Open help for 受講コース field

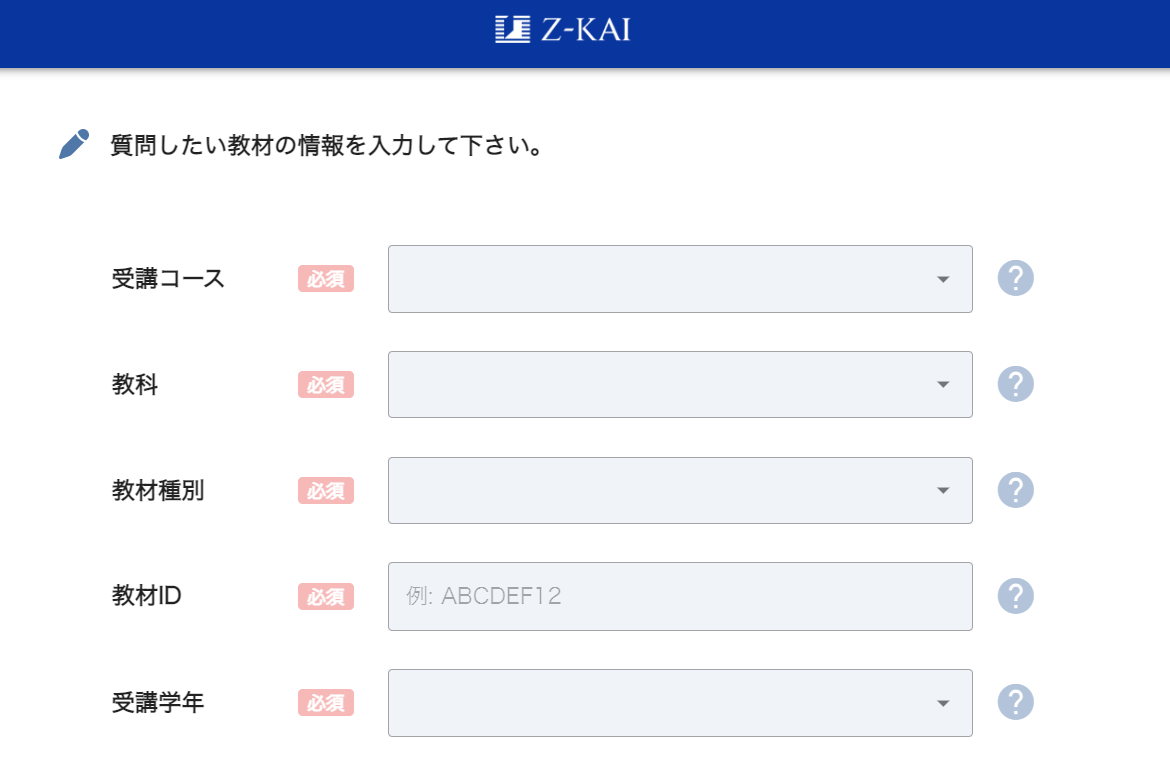point(1015,278)
